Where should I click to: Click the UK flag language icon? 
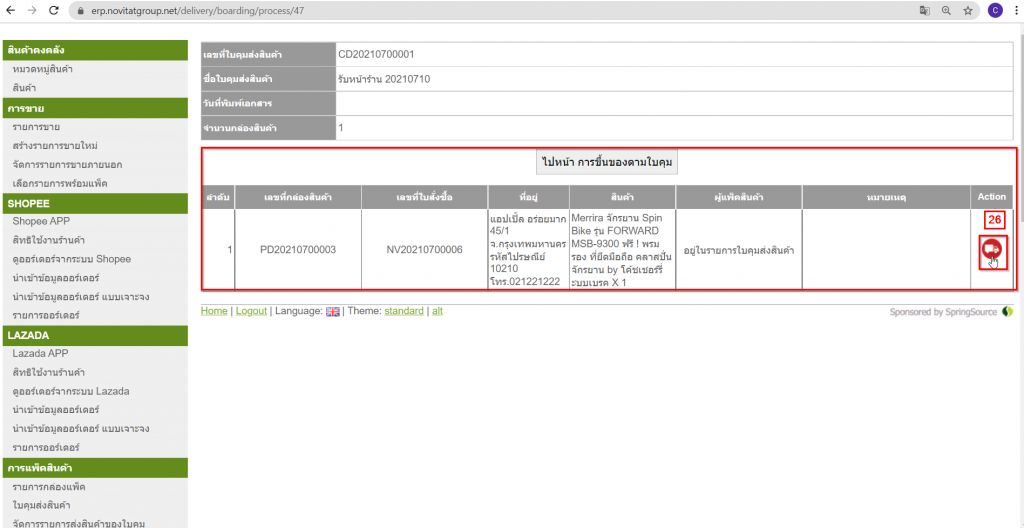[x=333, y=312]
